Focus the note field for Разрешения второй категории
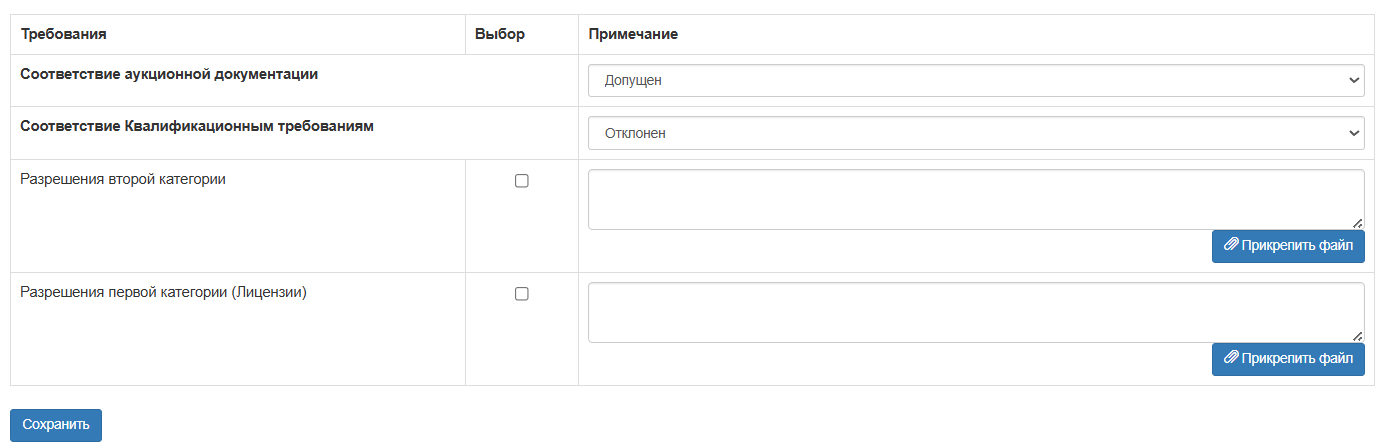1388x448 pixels. (976, 199)
